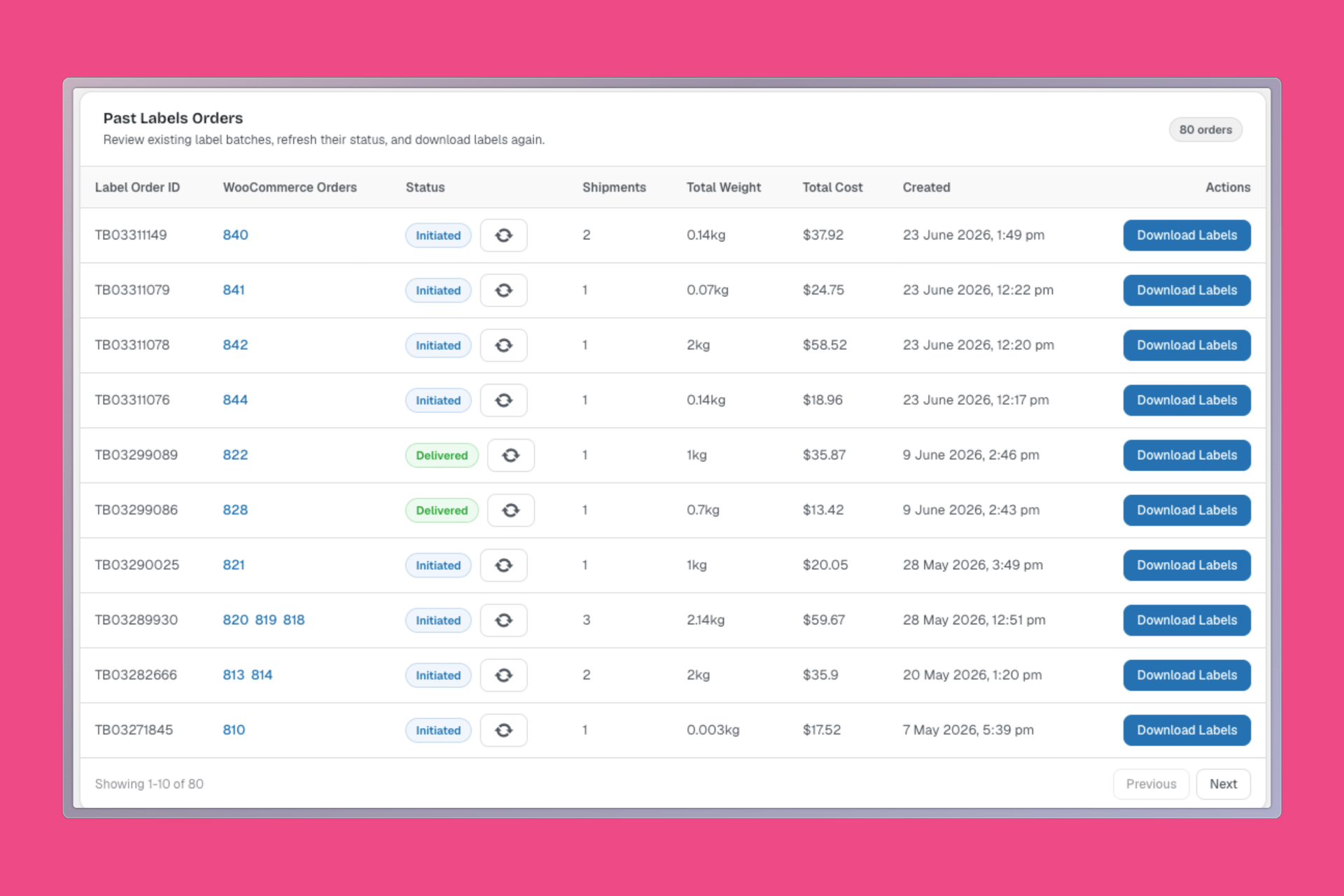Click refresh icon in TB03311078 row

click(x=503, y=345)
